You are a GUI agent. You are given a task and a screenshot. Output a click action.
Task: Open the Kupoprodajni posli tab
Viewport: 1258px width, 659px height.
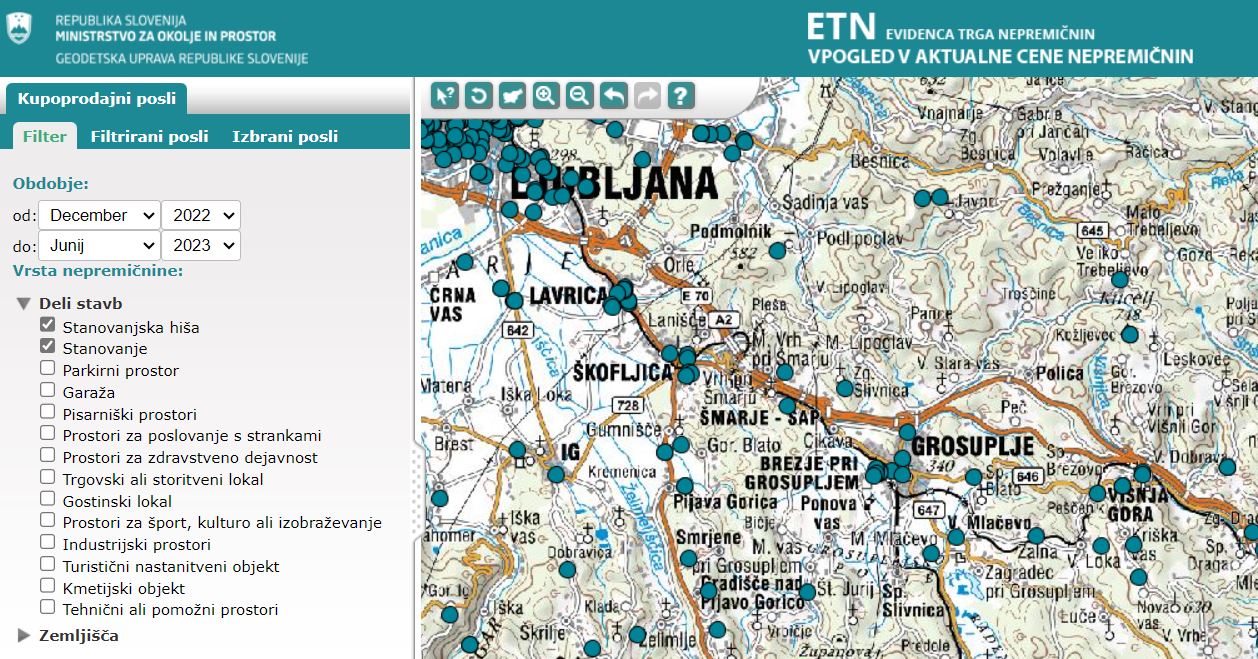tap(96, 99)
